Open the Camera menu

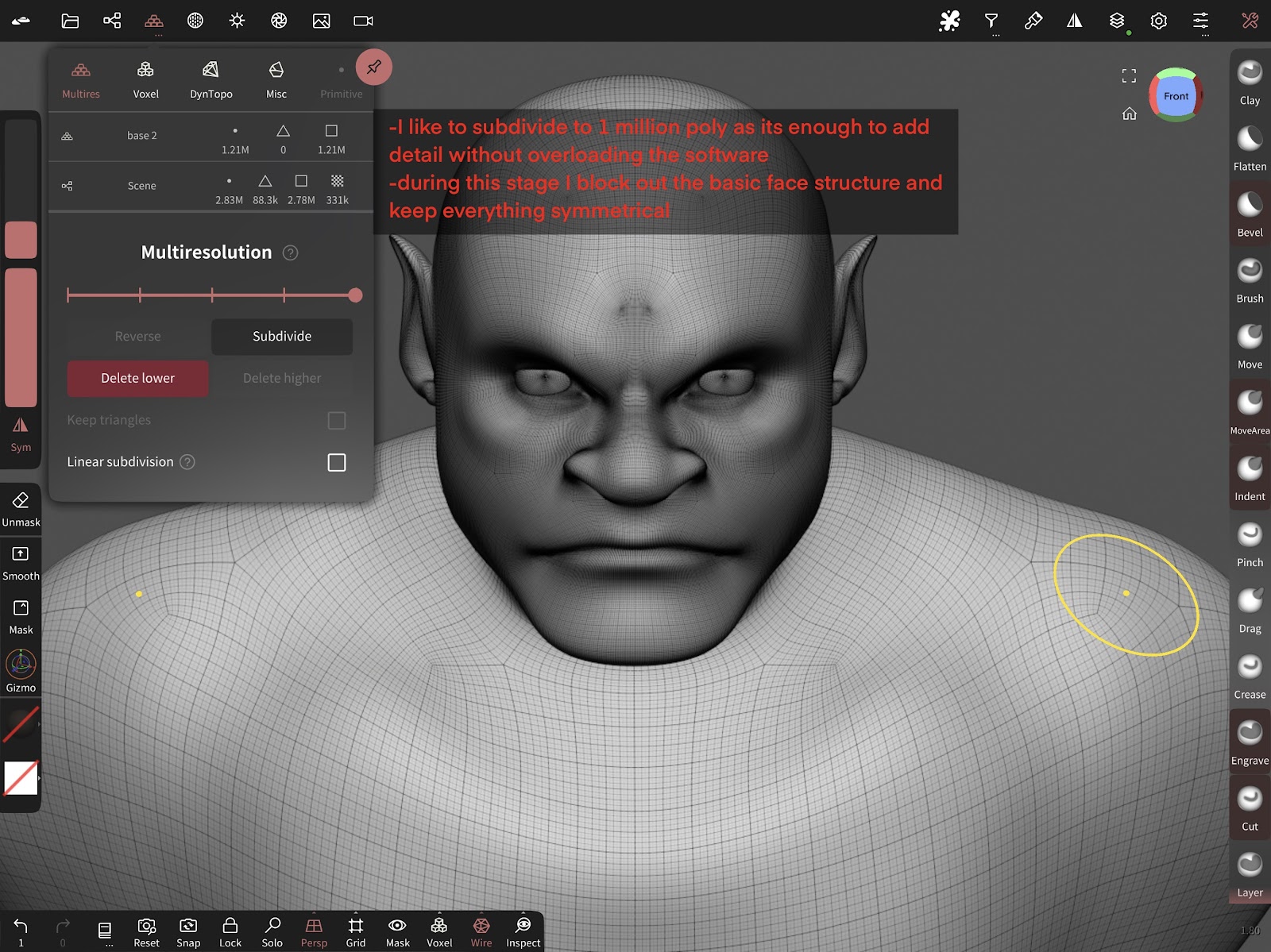(x=363, y=21)
